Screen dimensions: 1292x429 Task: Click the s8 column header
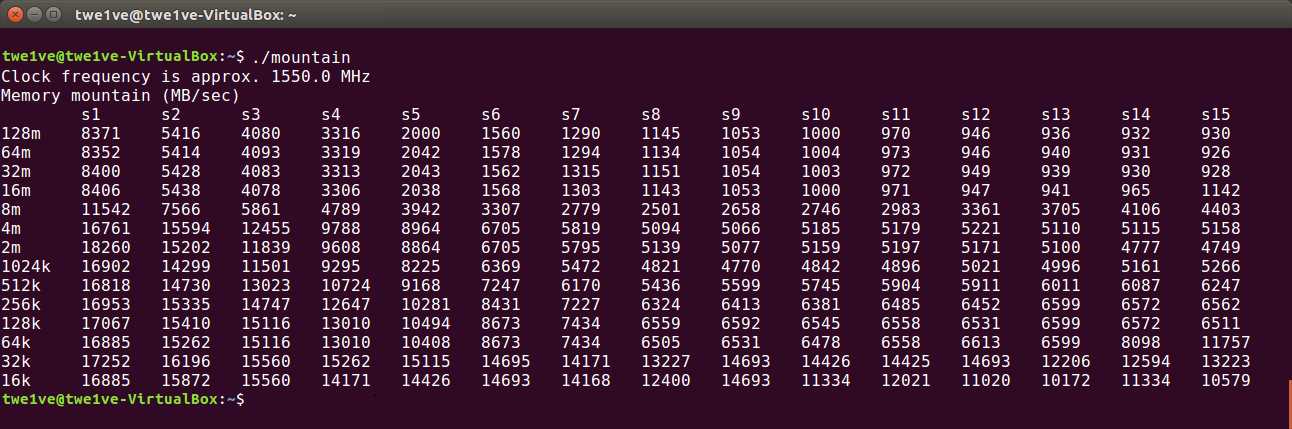pyautogui.click(x=651, y=114)
